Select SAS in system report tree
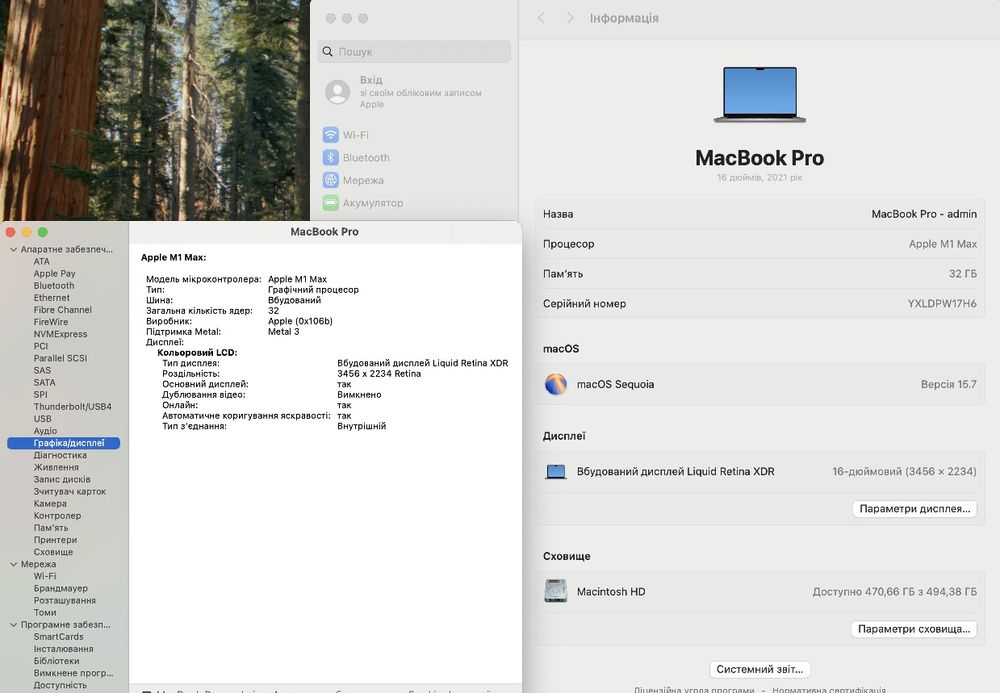 click(x=42, y=370)
